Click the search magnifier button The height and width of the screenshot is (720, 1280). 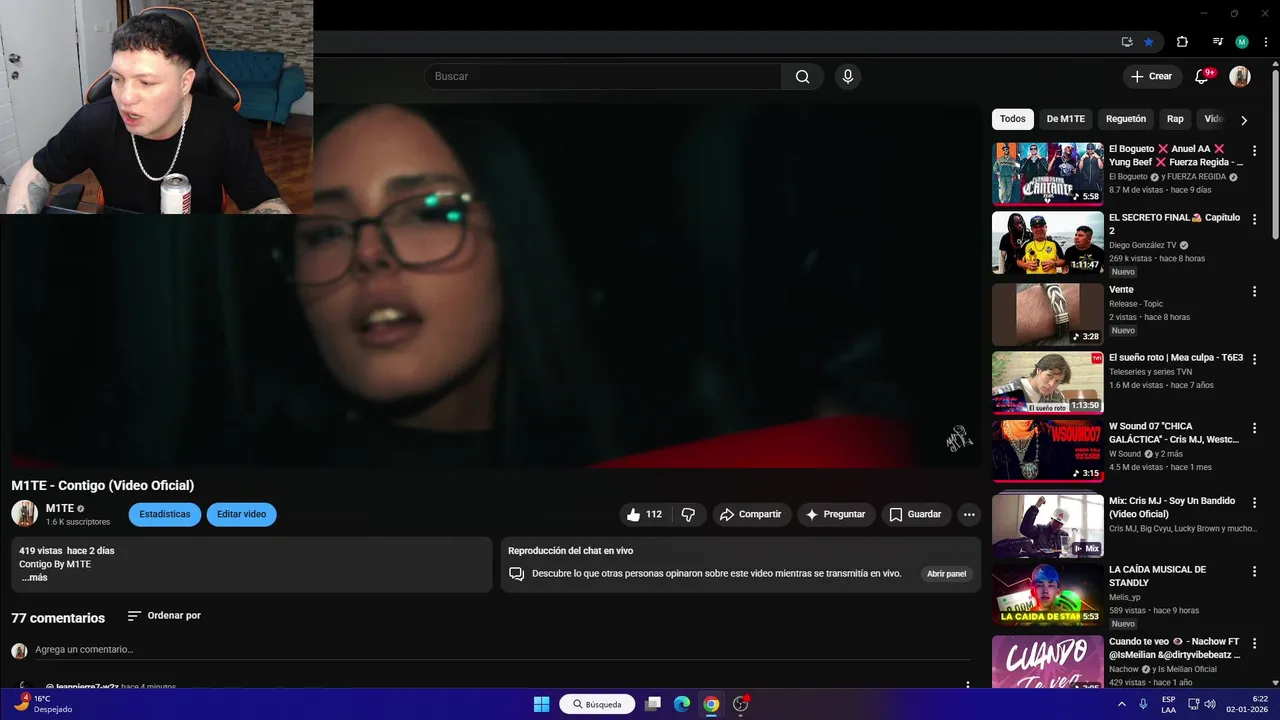pyautogui.click(x=802, y=76)
